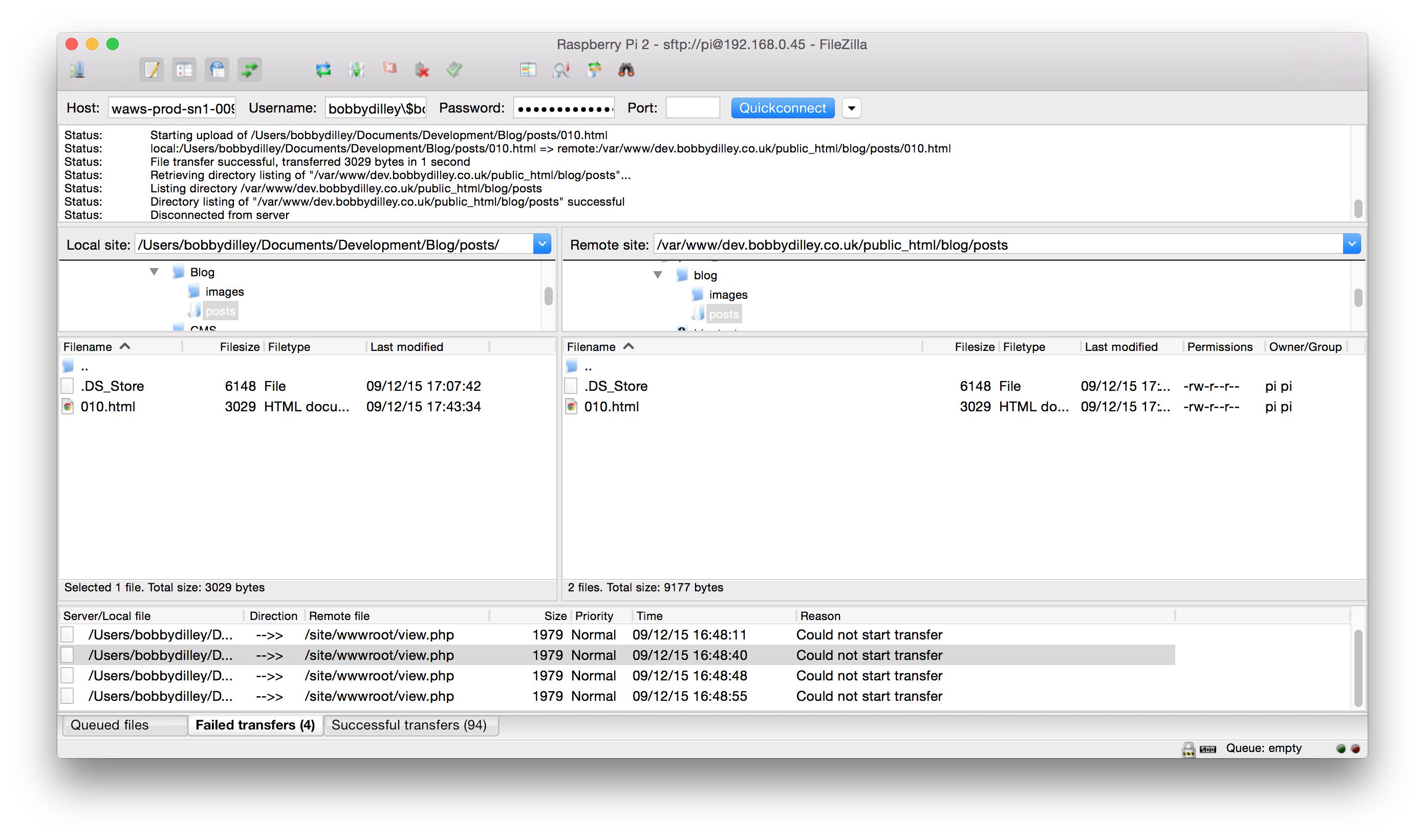Viewport: 1425px width, 840px height.
Task: Click the remote .DS_Store file icon
Action: [x=571, y=387]
